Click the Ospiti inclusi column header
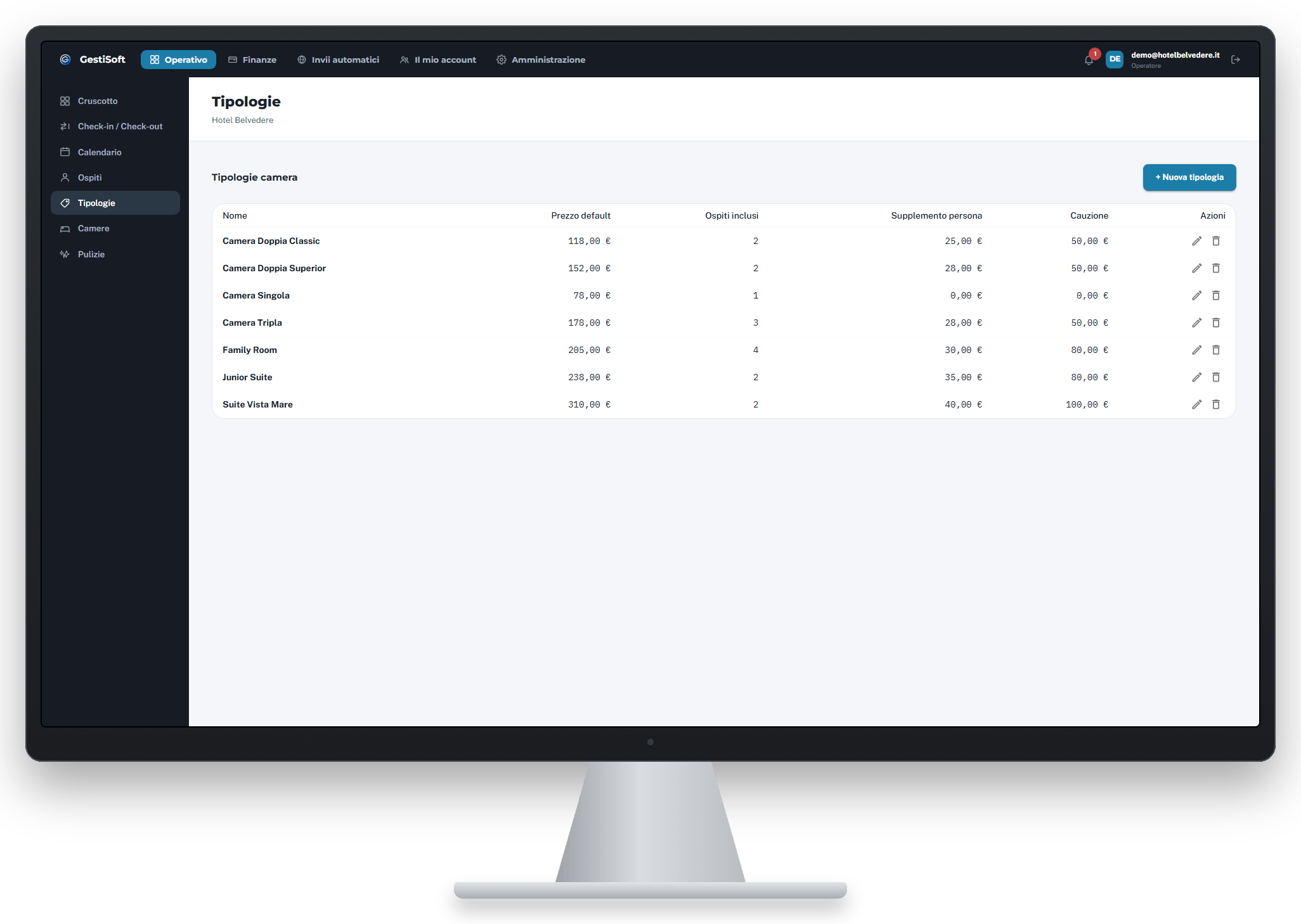Screen dimensions: 1301x924 732,215
